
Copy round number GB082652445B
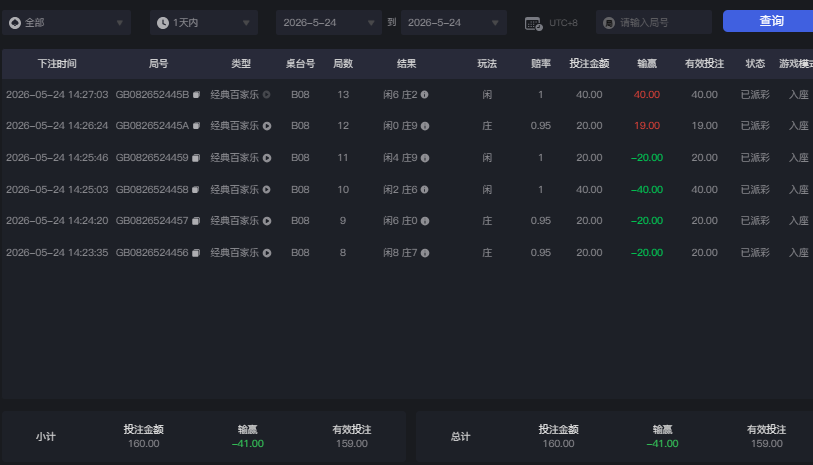click(197, 95)
